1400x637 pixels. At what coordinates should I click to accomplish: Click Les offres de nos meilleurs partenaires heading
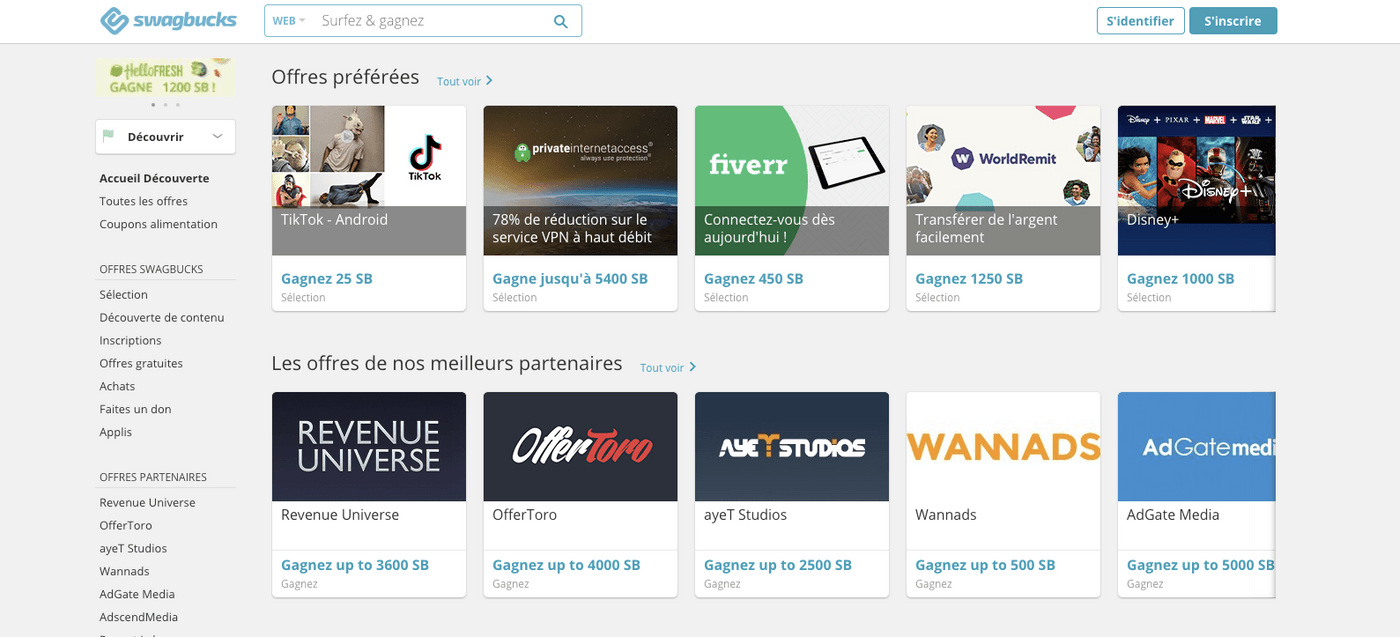pos(447,363)
